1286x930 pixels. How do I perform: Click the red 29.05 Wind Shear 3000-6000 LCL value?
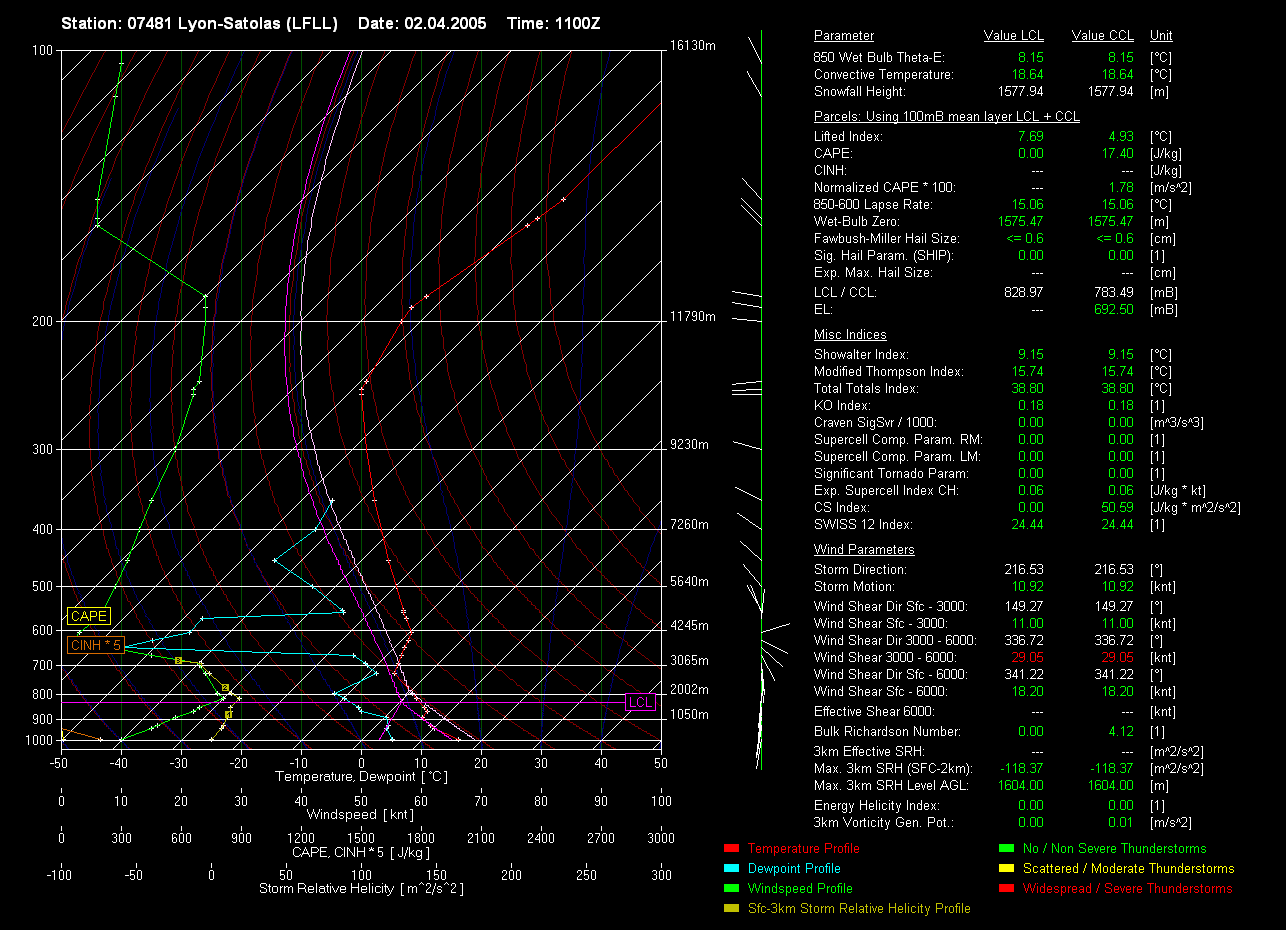(1027, 657)
